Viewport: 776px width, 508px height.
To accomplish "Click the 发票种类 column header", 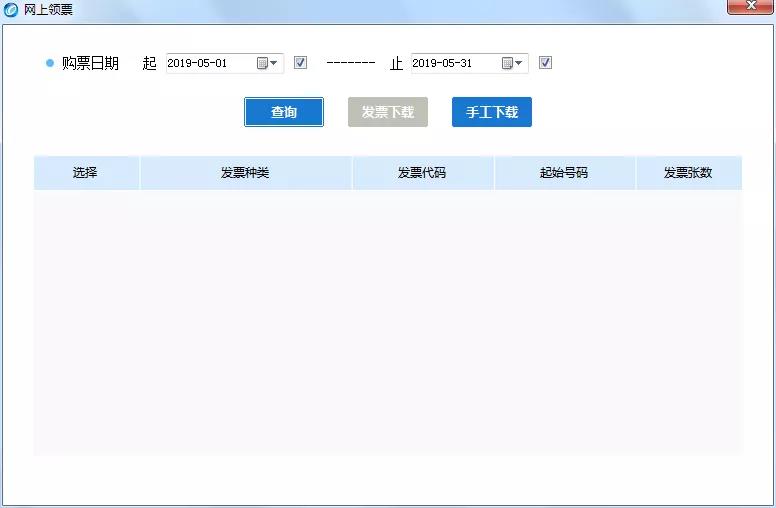I will (245, 173).
